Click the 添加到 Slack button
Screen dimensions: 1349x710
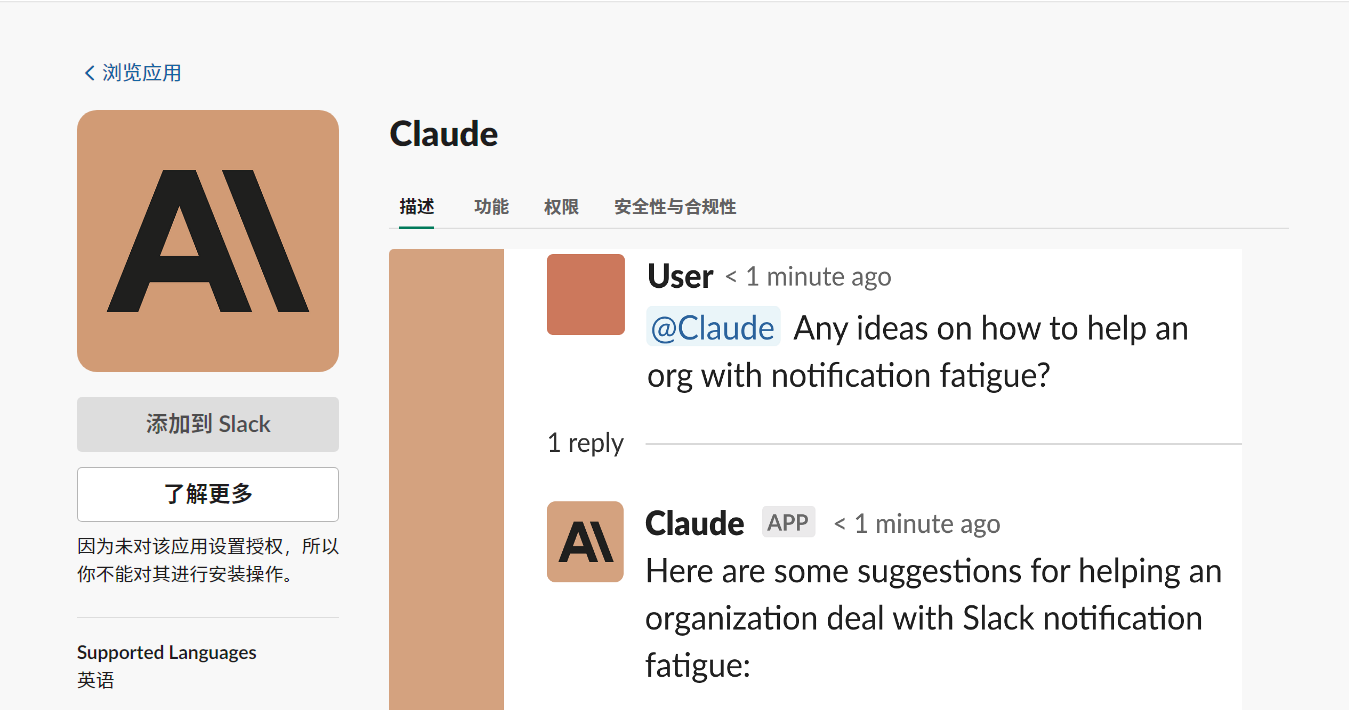click(x=208, y=424)
